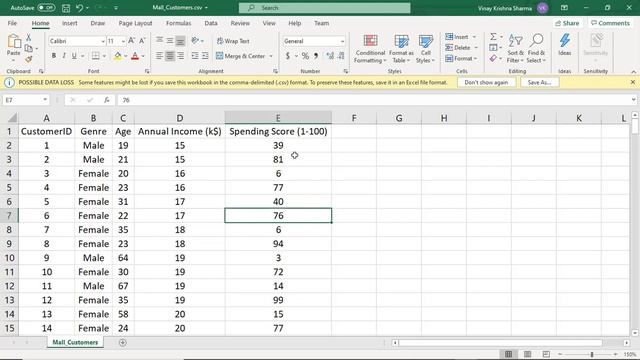Viewport: 640px width, 360px height.
Task: Toggle Italic formatting
Action: (x=64, y=56)
